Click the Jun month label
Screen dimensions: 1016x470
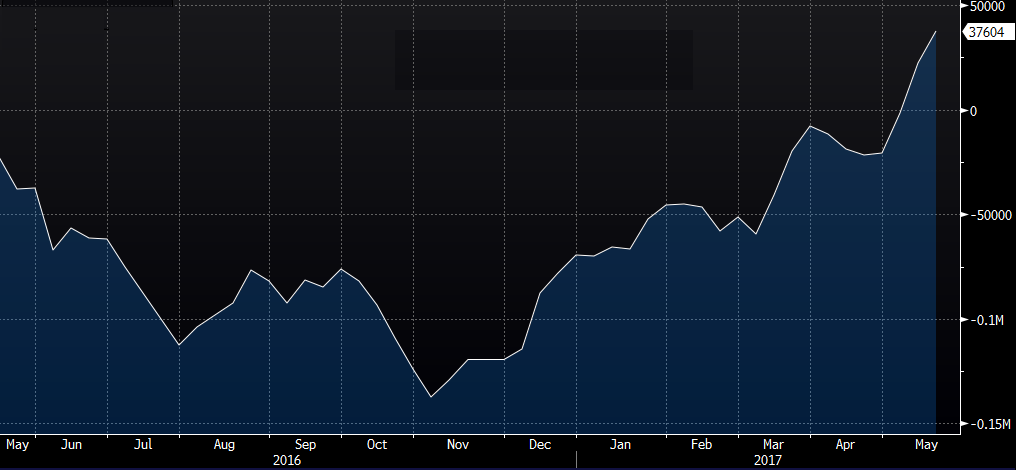pos(71,445)
